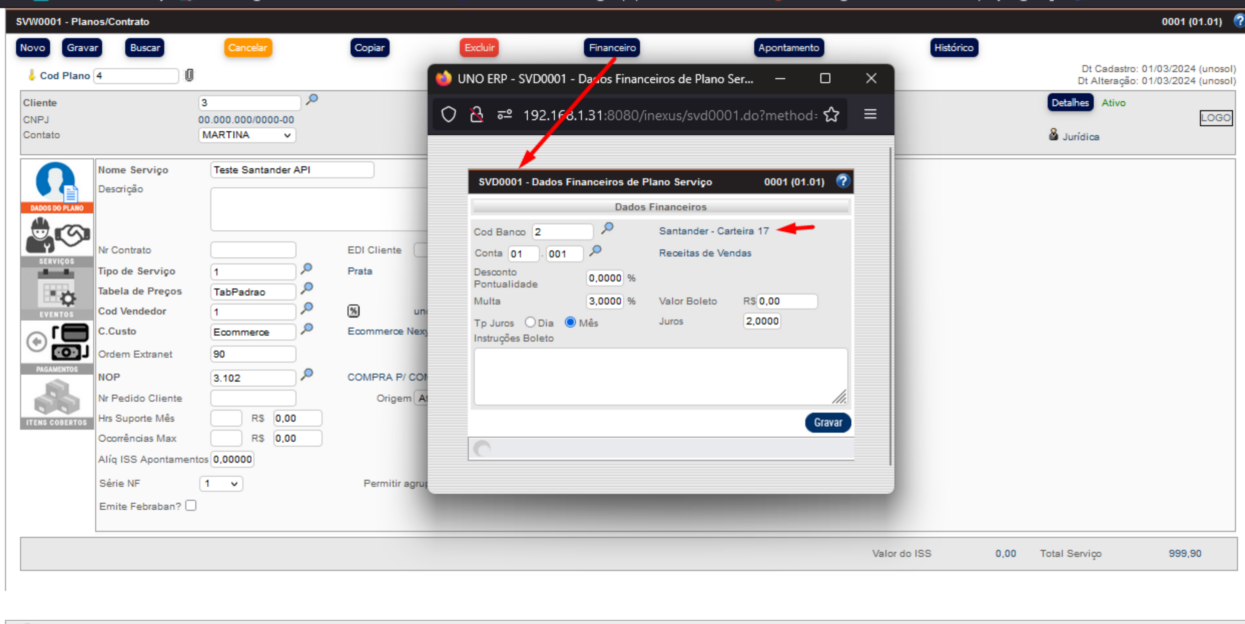
Task: Open the Serviços sidebar section
Action: click(57, 237)
